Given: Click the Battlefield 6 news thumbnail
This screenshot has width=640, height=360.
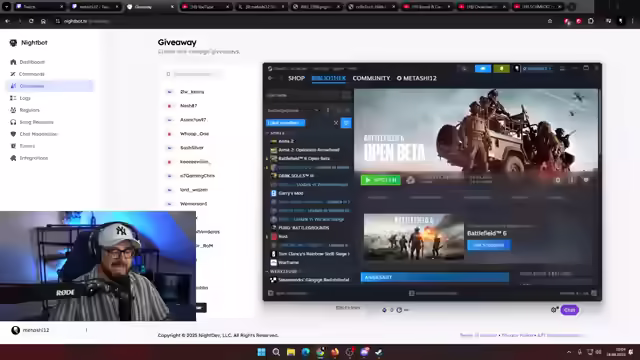Looking at the screenshot, I should (x=413, y=237).
